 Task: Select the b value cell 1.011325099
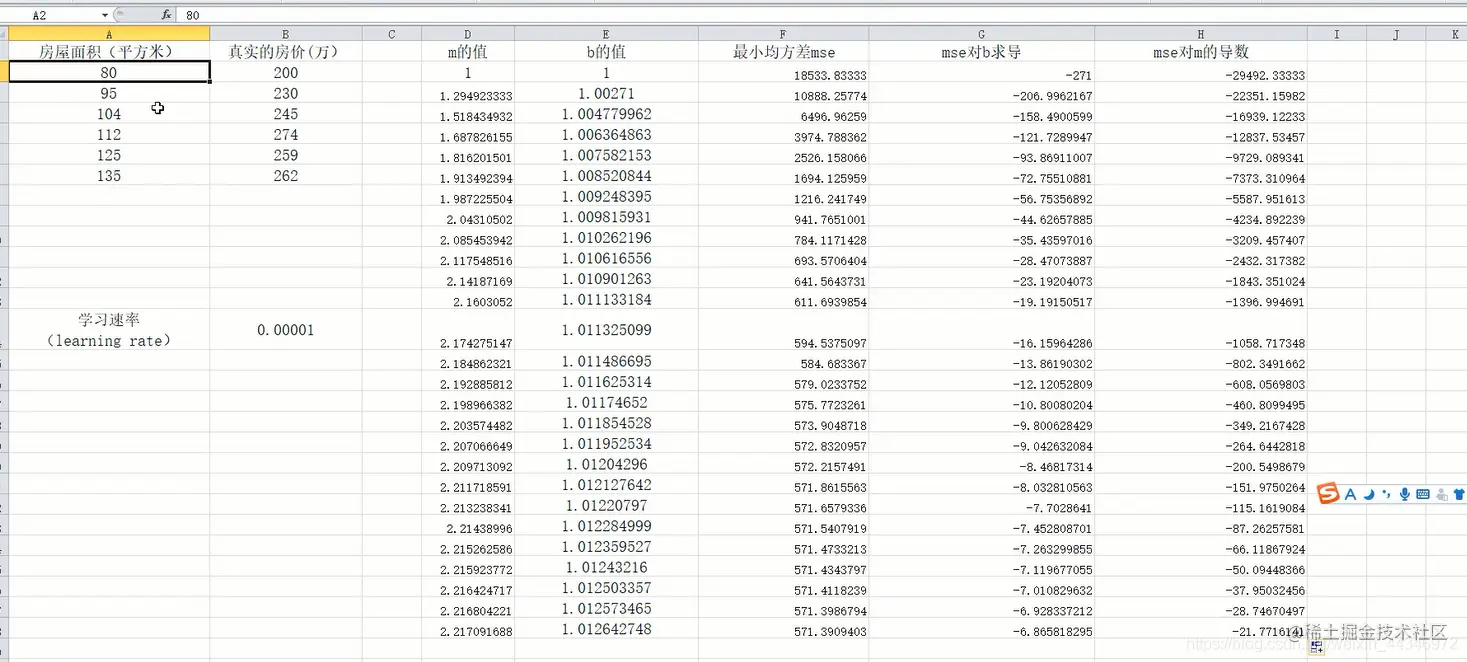tap(606, 330)
